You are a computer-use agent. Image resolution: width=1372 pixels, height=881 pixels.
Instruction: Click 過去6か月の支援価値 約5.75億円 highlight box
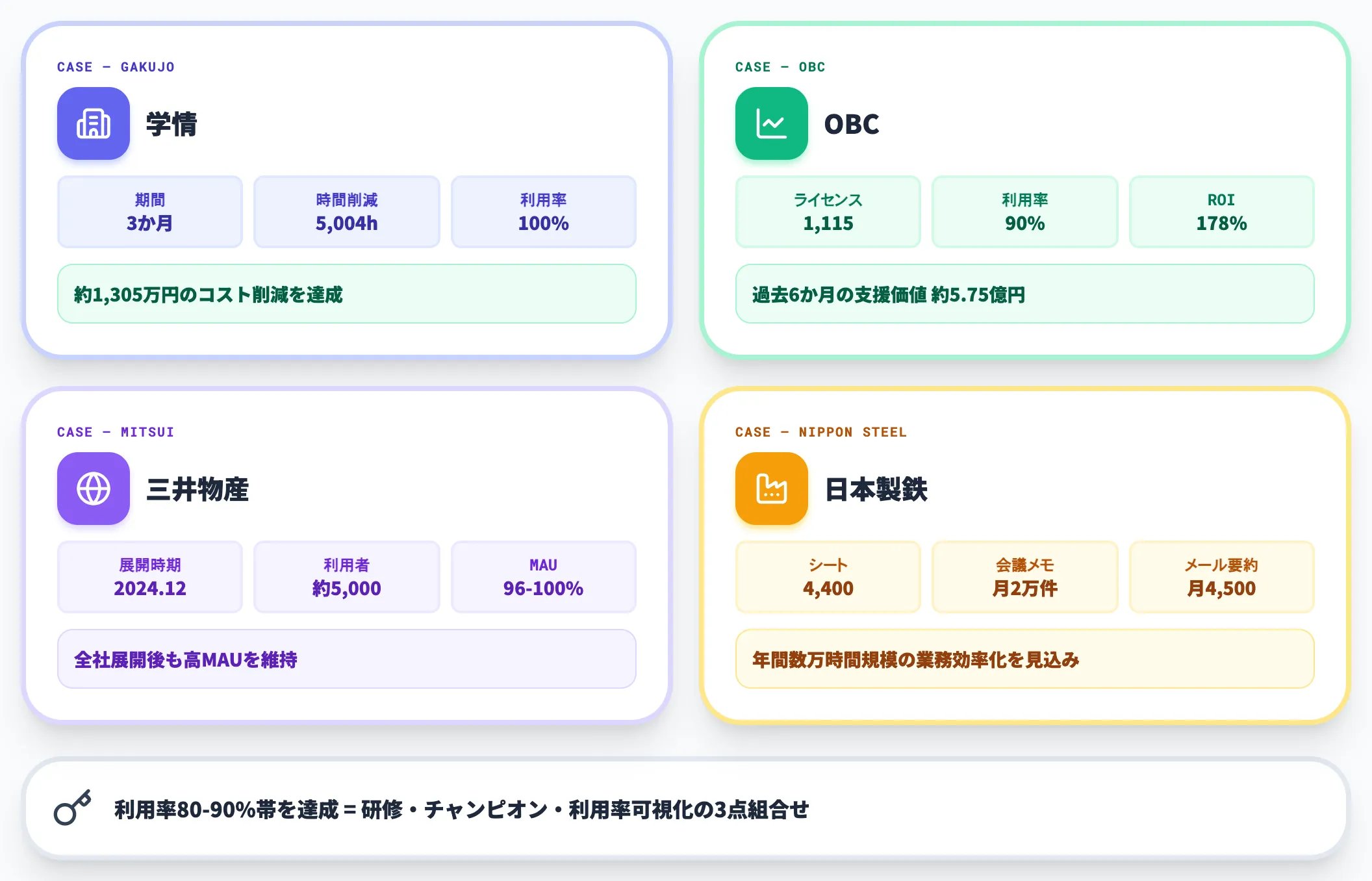(1025, 294)
